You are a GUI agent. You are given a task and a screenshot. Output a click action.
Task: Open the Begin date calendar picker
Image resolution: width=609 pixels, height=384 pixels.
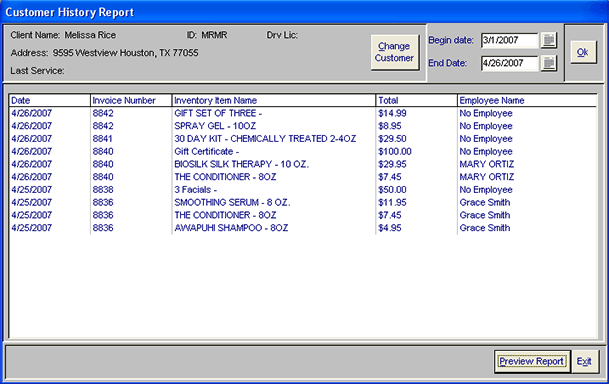click(549, 40)
